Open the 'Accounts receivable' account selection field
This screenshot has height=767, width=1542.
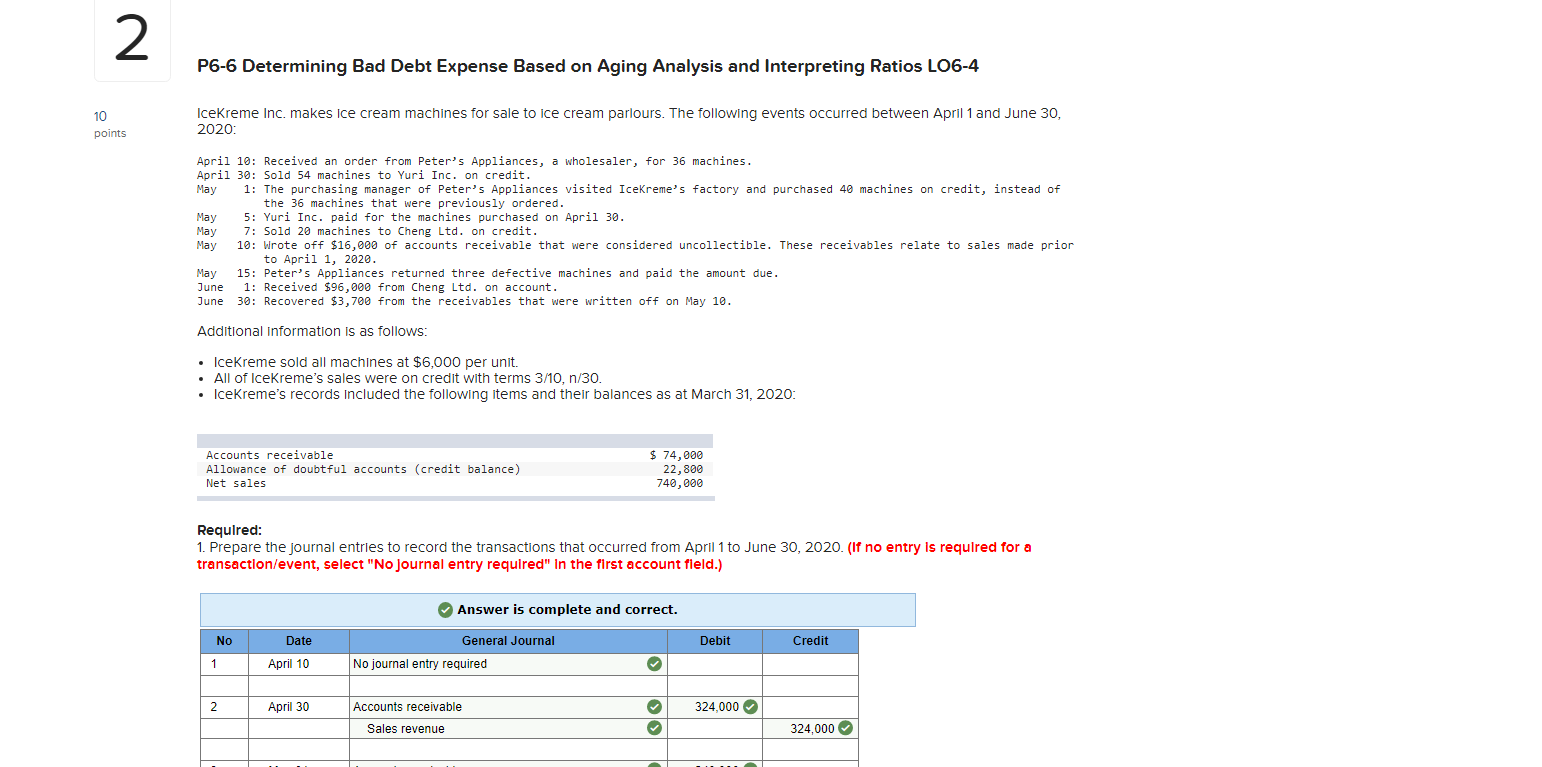coord(480,706)
